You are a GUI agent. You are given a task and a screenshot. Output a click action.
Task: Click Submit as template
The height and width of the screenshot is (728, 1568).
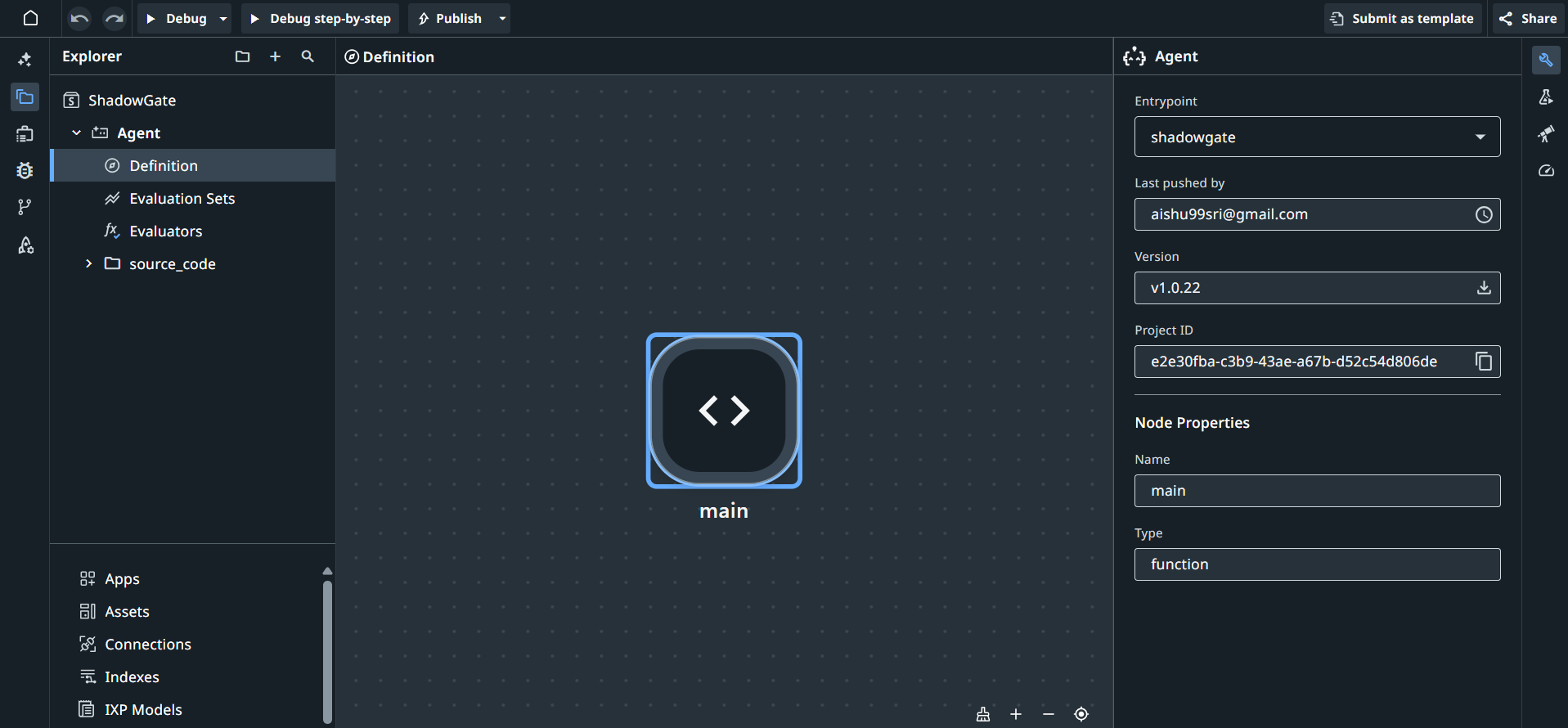[1403, 18]
